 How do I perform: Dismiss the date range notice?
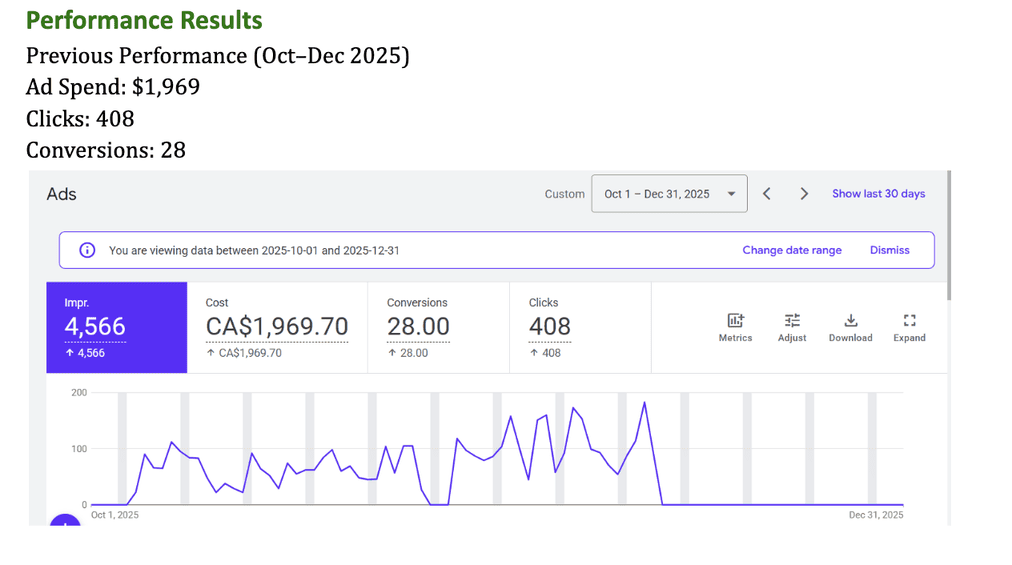click(x=889, y=250)
